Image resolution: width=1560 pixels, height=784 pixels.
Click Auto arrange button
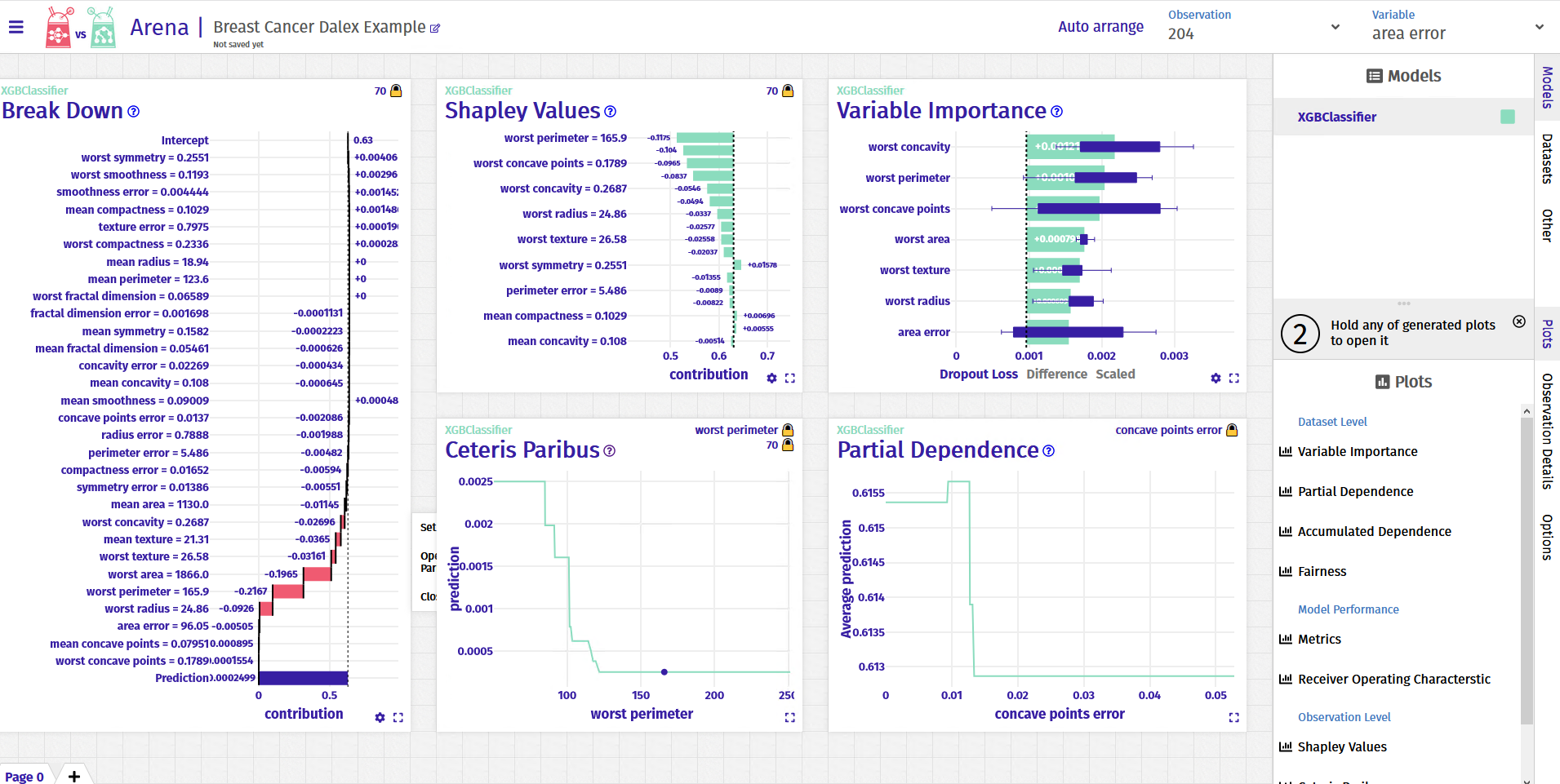click(1100, 27)
